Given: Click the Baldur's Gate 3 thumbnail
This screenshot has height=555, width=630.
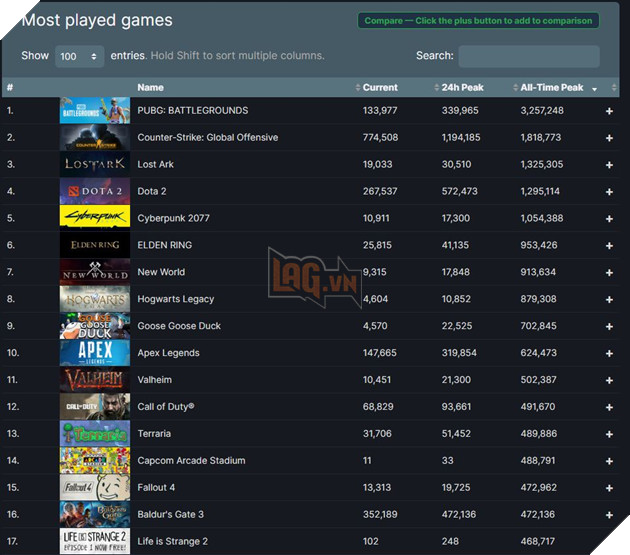Looking at the screenshot, I should 95,514.
